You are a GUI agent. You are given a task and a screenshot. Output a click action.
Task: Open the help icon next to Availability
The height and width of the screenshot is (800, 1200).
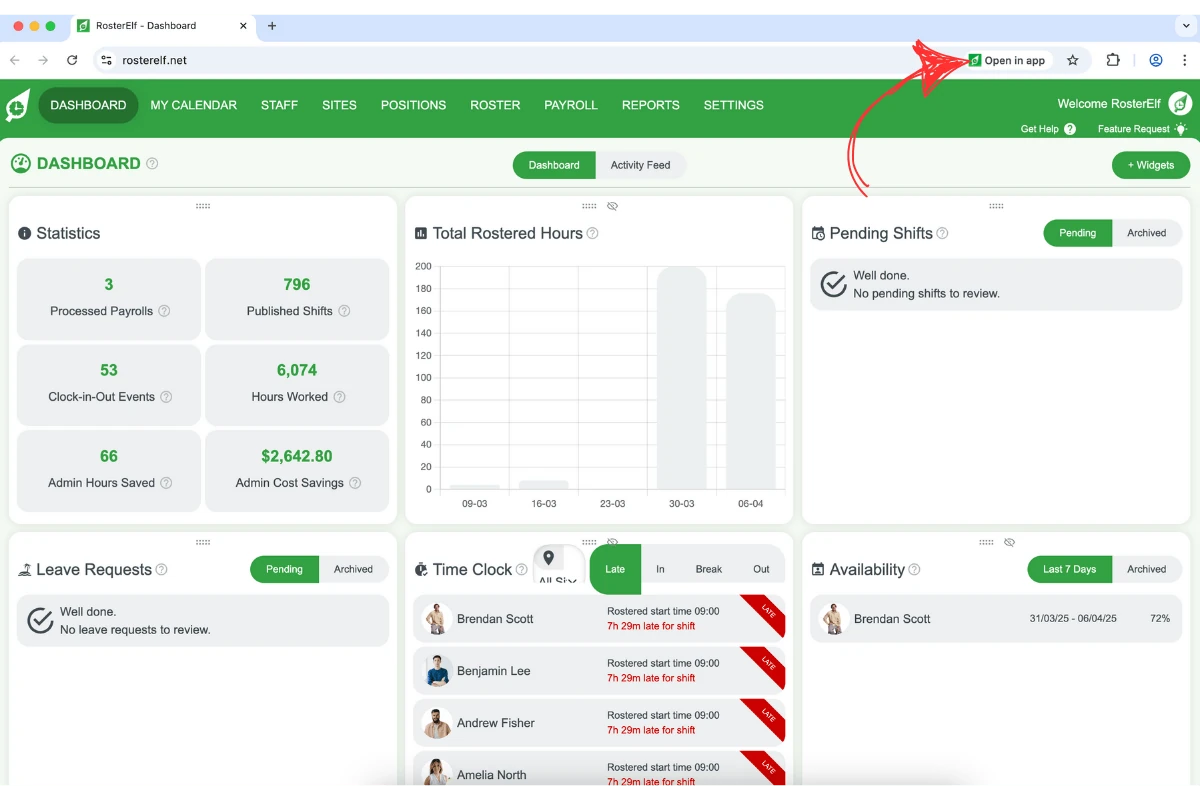click(914, 569)
